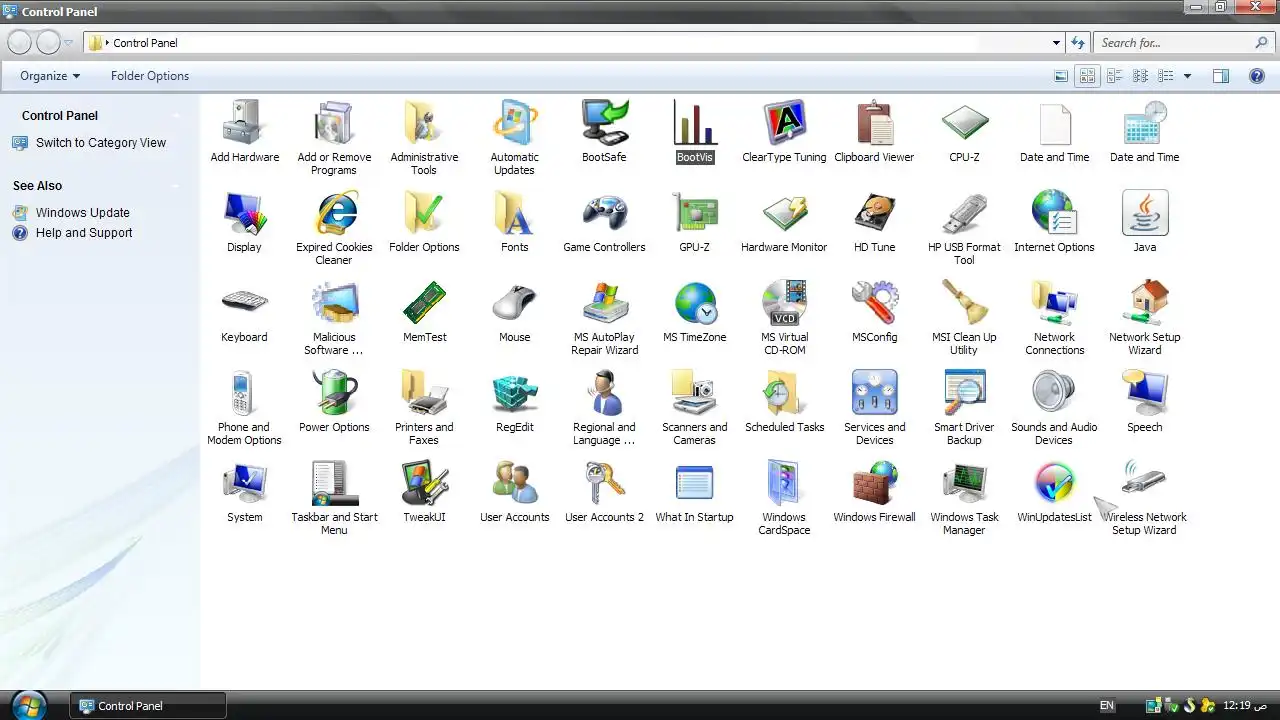Screen dimensions: 1280x720
Task: Open the views options dropdown arrow
Action: [1187, 76]
